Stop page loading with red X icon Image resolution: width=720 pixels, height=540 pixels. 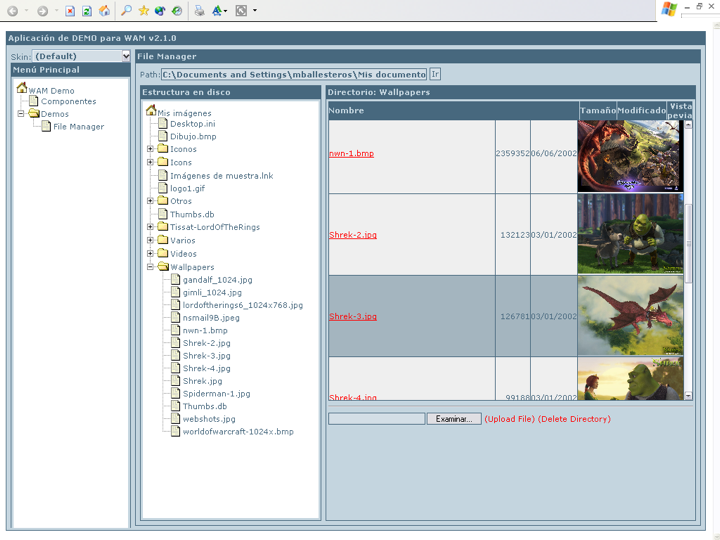coord(70,11)
